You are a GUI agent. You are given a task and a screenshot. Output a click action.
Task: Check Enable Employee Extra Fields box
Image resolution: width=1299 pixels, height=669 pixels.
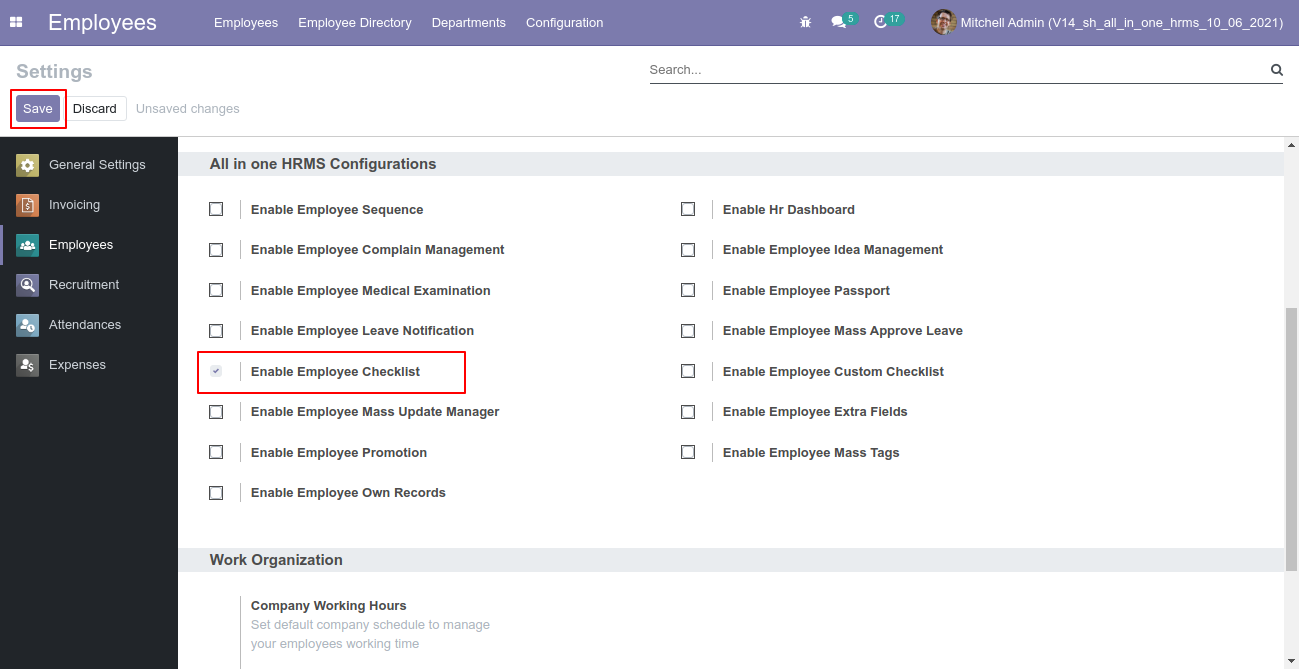[x=688, y=412]
